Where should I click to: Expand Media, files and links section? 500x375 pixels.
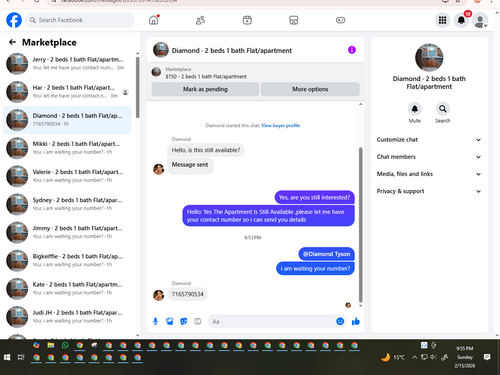[429, 174]
